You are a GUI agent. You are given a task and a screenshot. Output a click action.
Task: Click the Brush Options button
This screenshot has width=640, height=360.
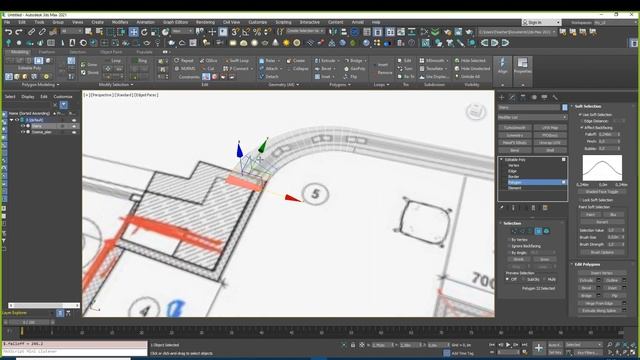click(602, 252)
